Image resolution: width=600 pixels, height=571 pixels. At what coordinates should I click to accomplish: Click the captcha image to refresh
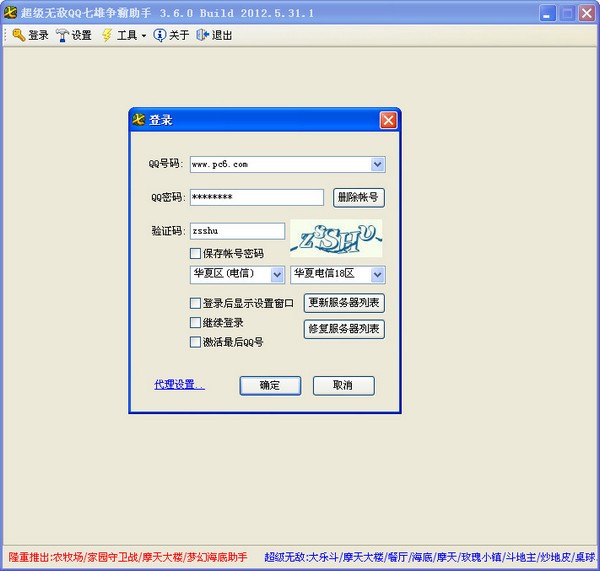(336, 238)
